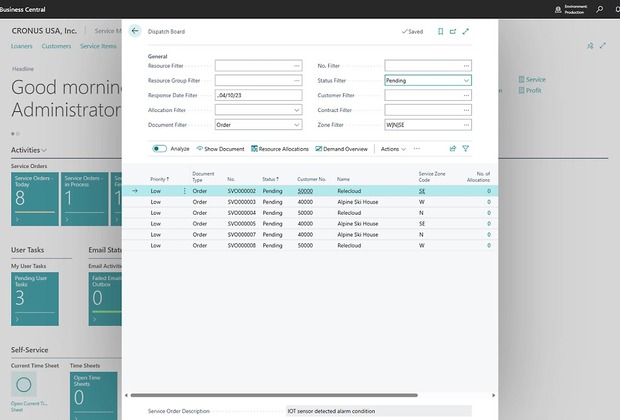The height and width of the screenshot is (420, 620).
Task: Click the Service link on the right
Action: [532, 79]
